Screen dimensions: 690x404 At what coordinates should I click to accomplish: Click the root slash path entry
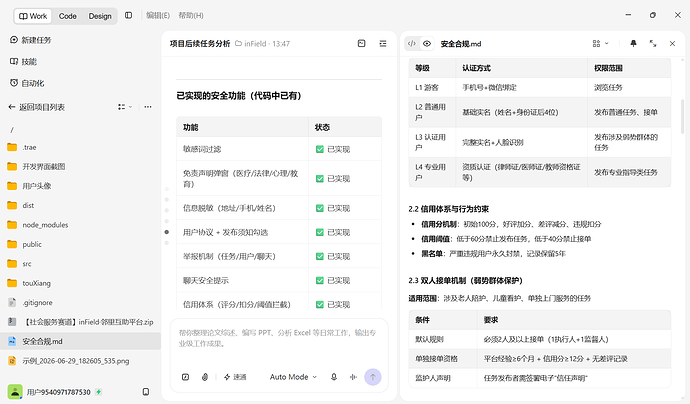point(12,130)
